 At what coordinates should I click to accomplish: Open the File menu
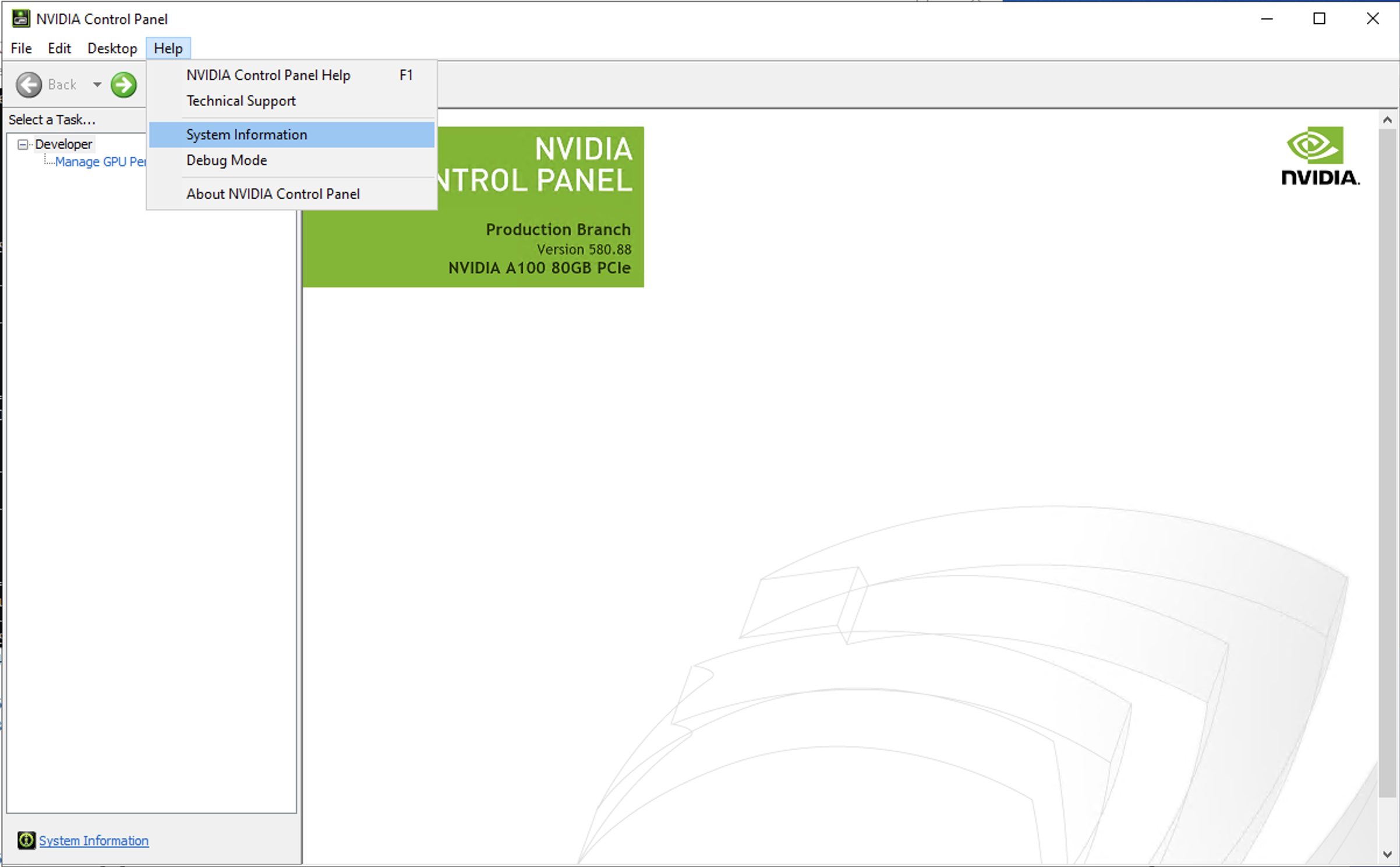[21, 48]
